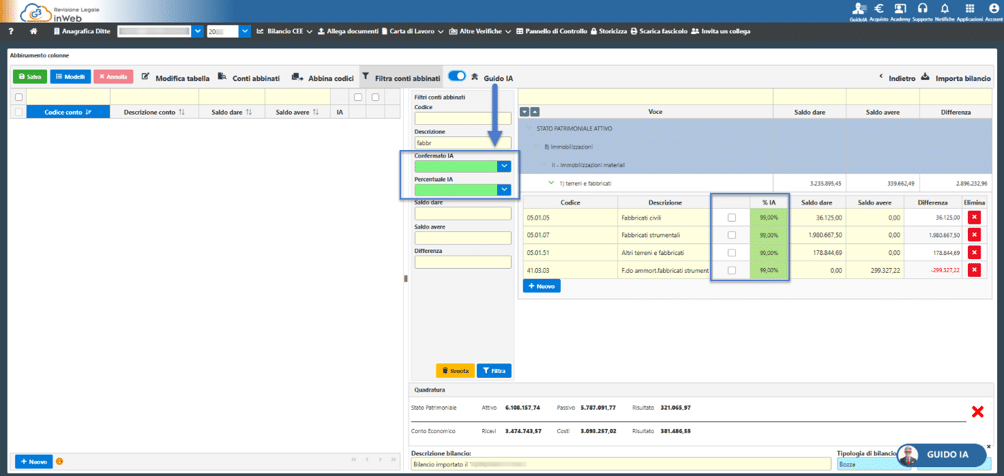
Task: Sort by Codice conto column header
Action: (x=68, y=112)
